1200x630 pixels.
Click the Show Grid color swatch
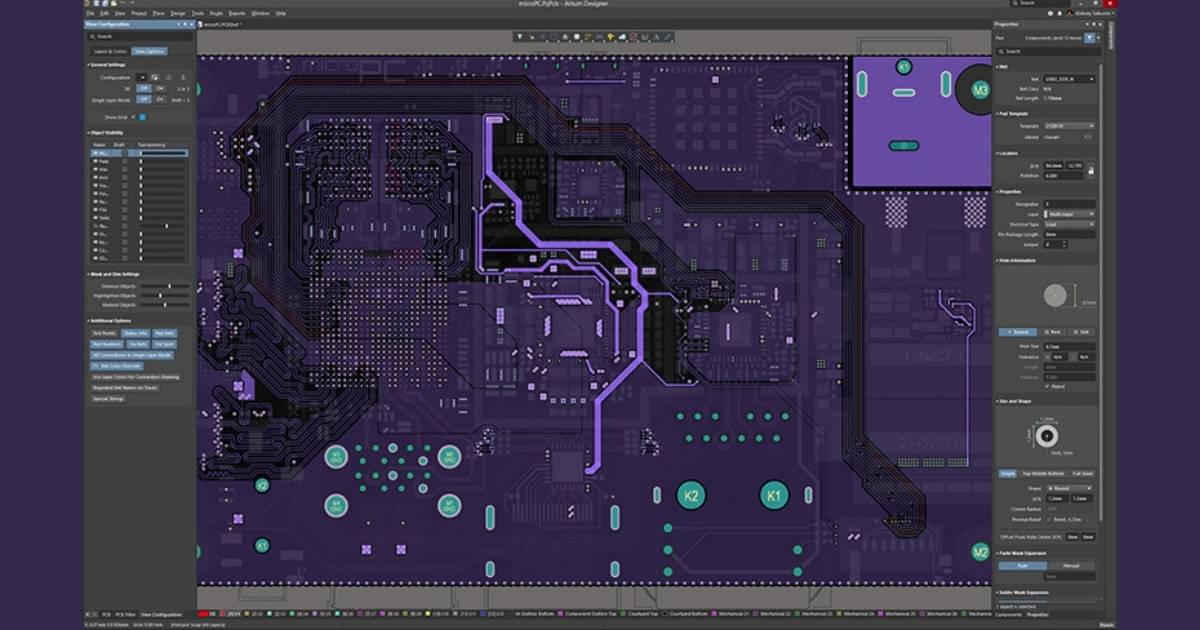point(142,117)
